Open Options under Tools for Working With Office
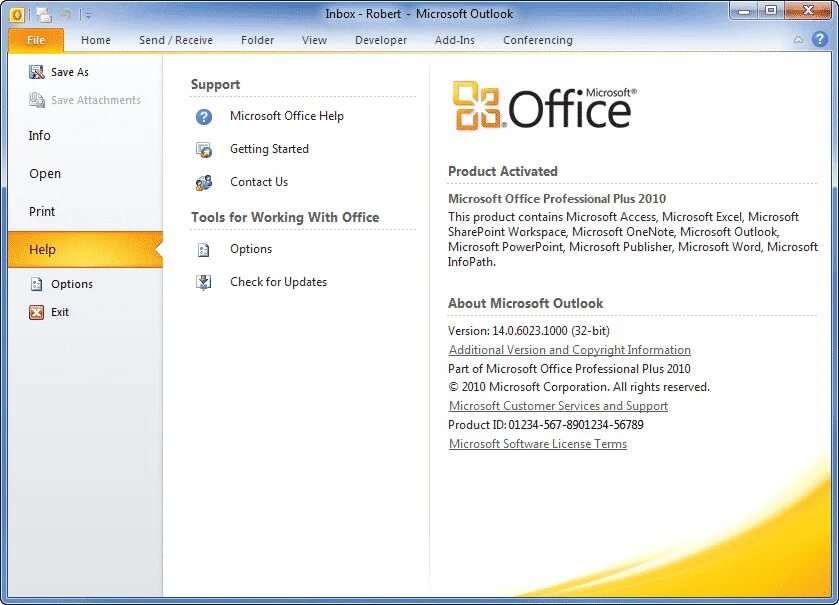This screenshot has width=839, height=605. click(x=251, y=249)
